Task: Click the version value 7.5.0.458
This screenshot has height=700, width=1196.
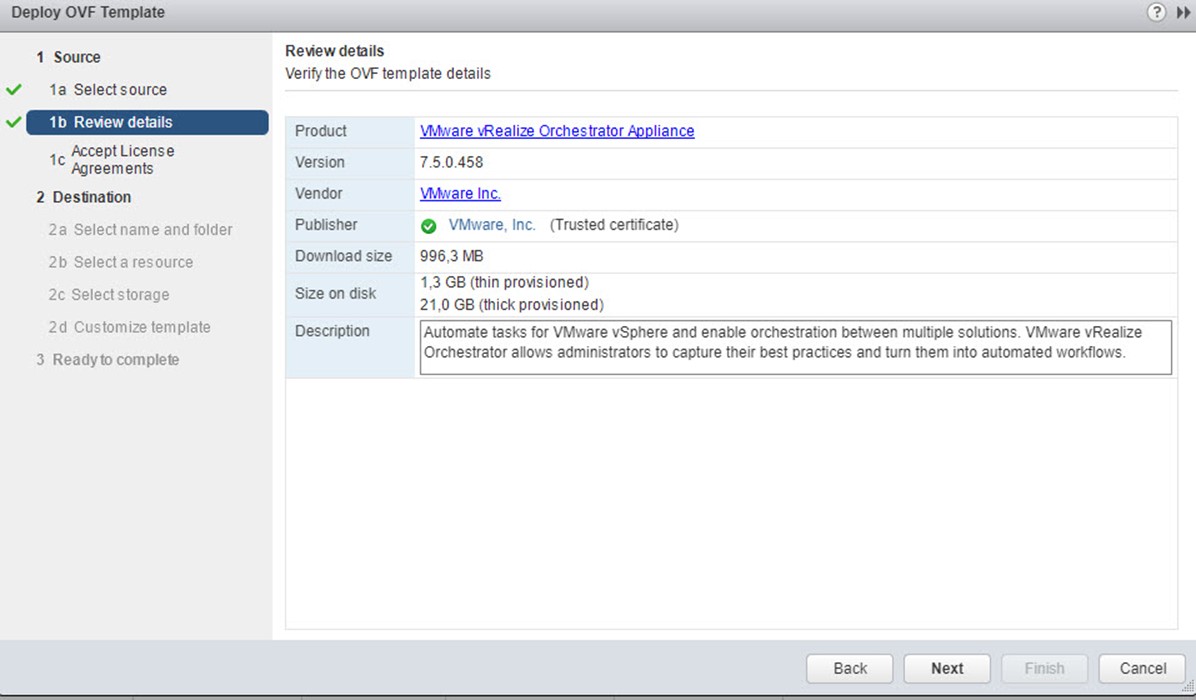Action: [451, 162]
